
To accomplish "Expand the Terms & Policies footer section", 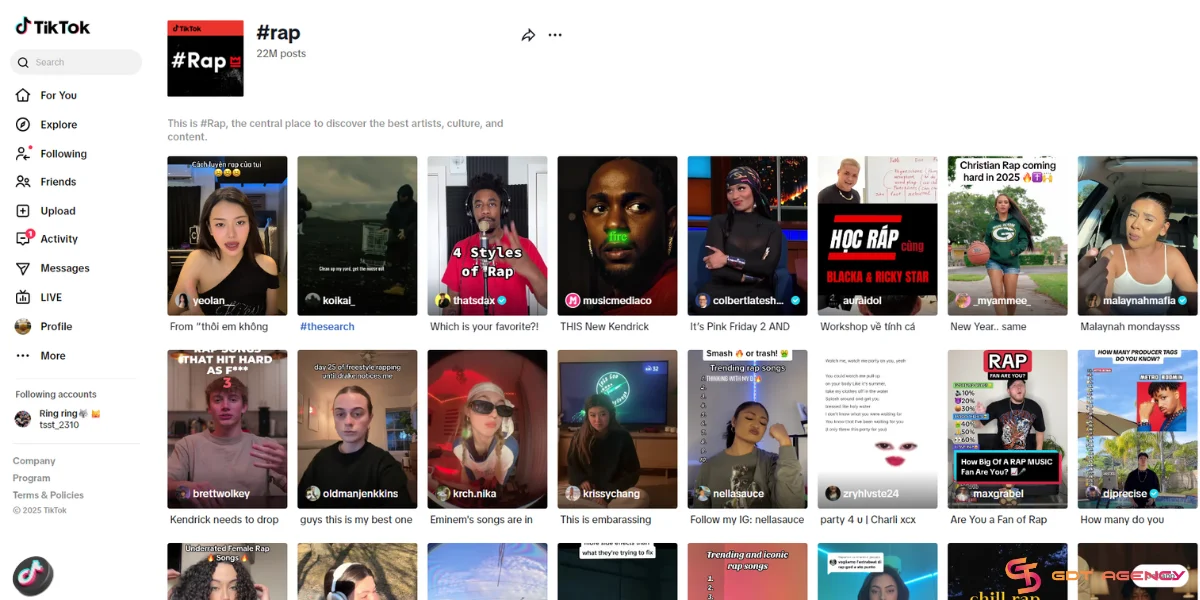I will click(x=48, y=495).
